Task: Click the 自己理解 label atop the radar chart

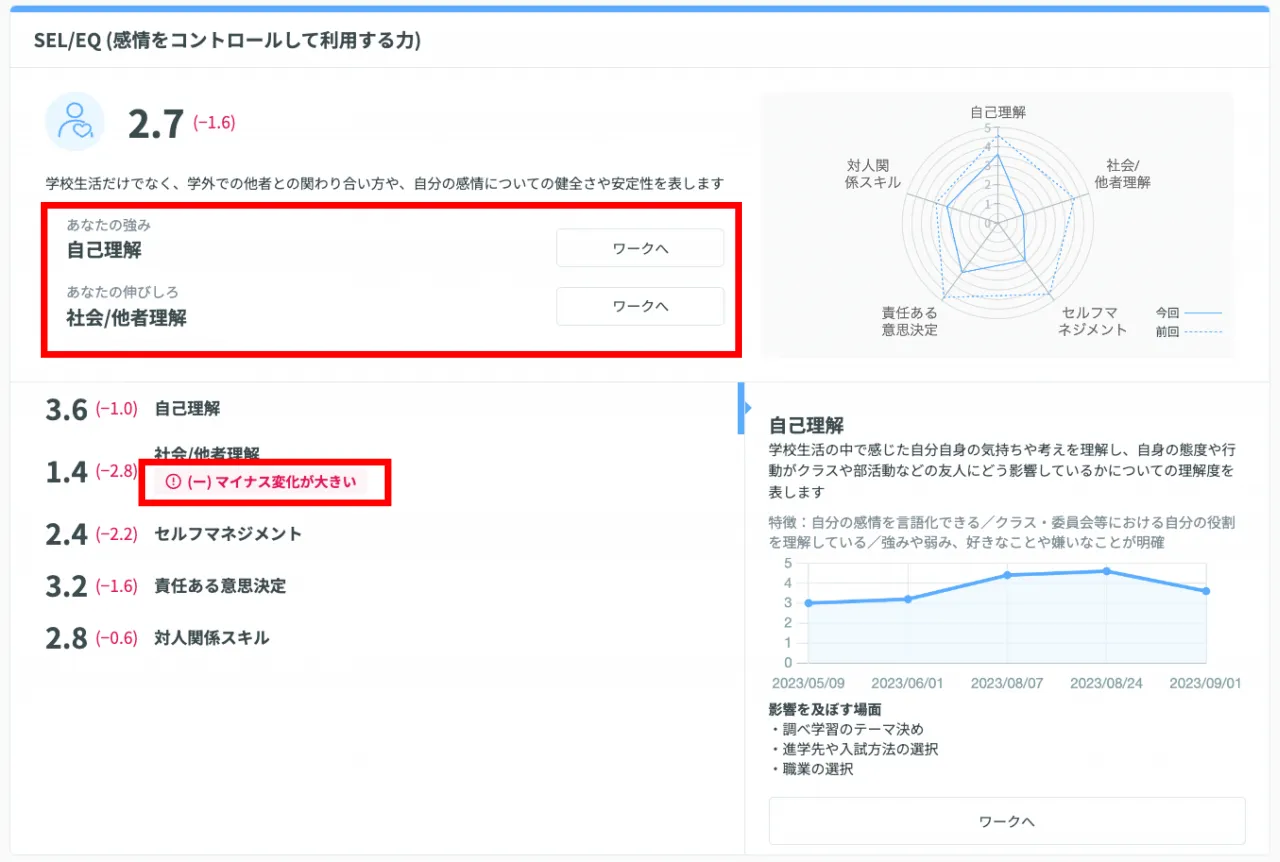Action: tap(998, 112)
